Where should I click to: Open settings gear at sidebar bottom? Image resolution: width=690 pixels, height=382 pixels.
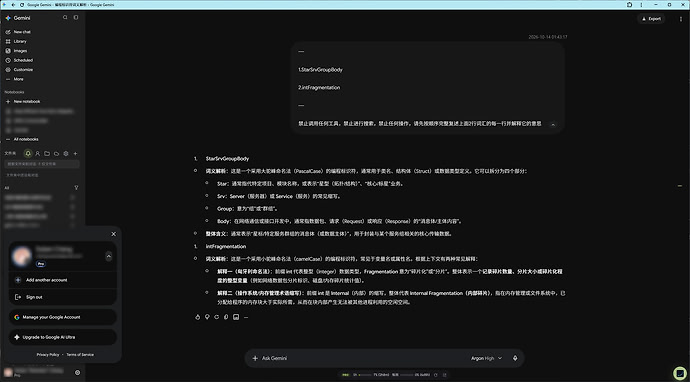pyautogui.click(x=77, y=373)
